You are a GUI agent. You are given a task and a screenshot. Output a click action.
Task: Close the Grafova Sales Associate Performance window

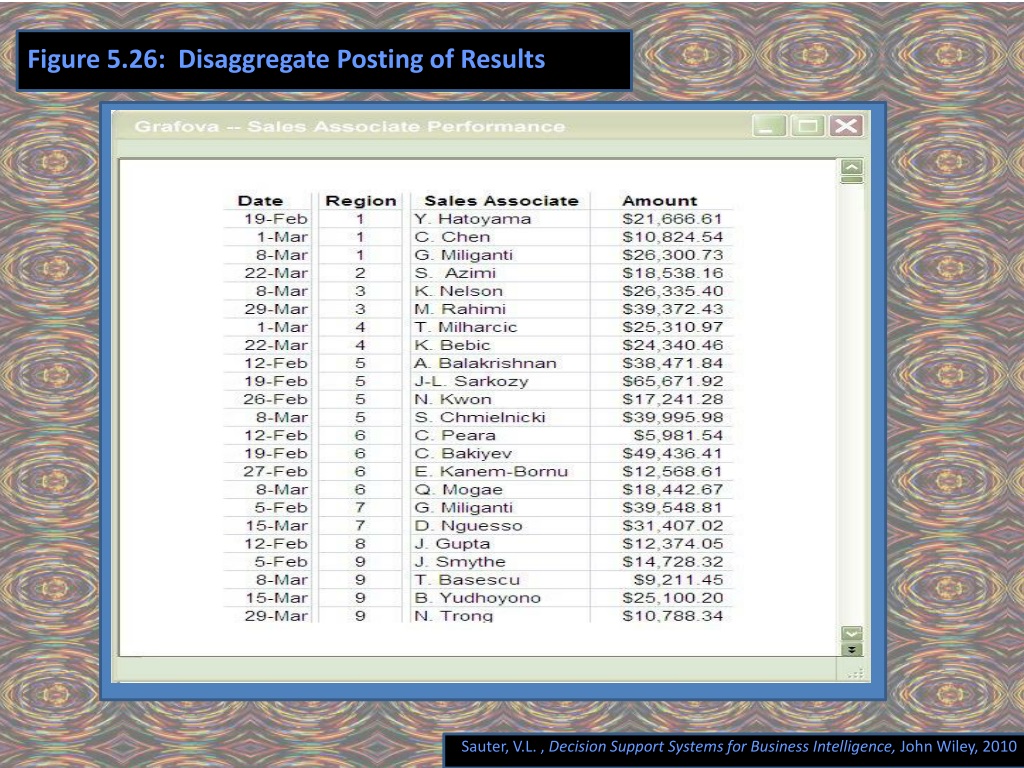tap(846, 125)
